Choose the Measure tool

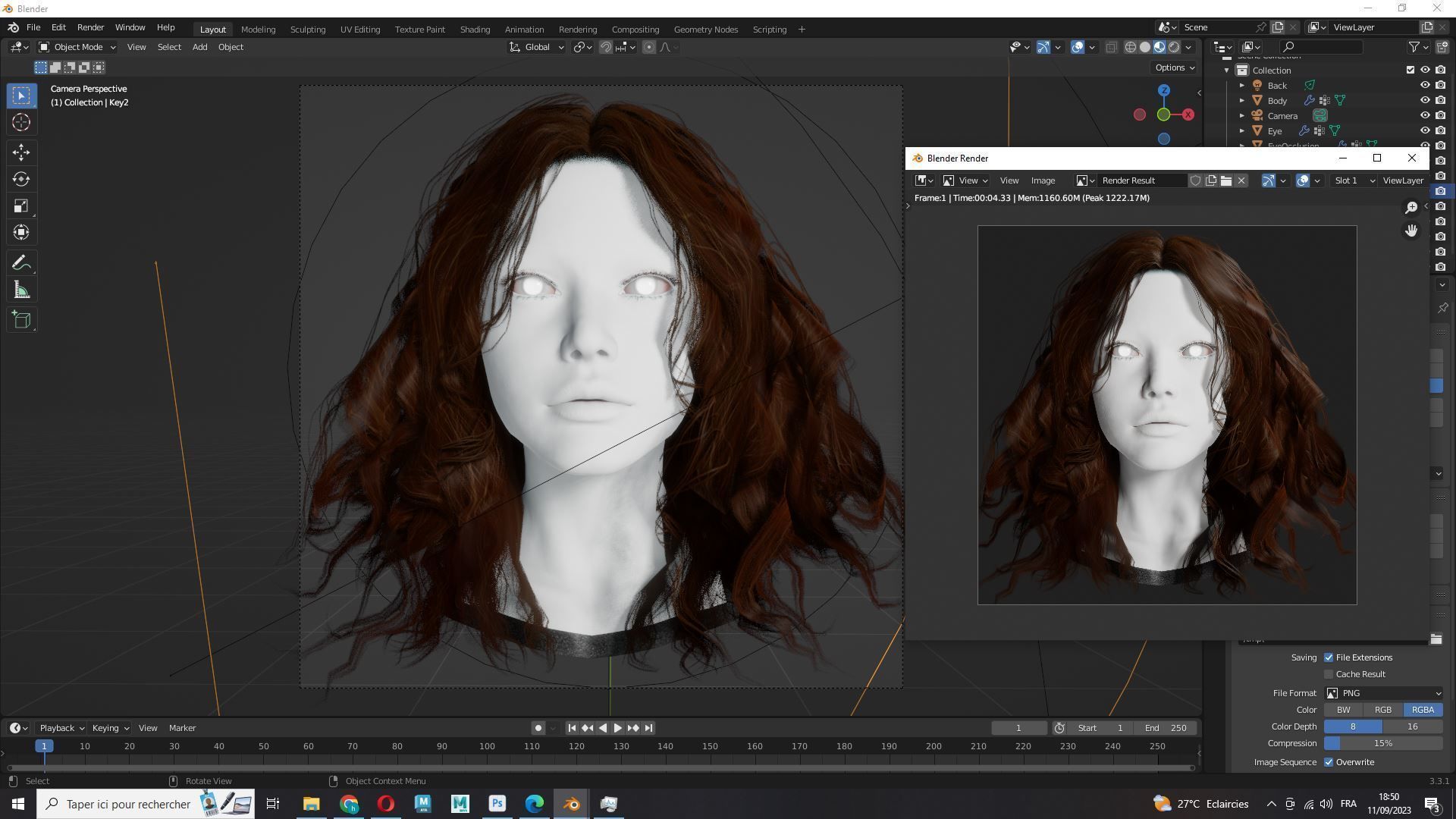(21, 290)
